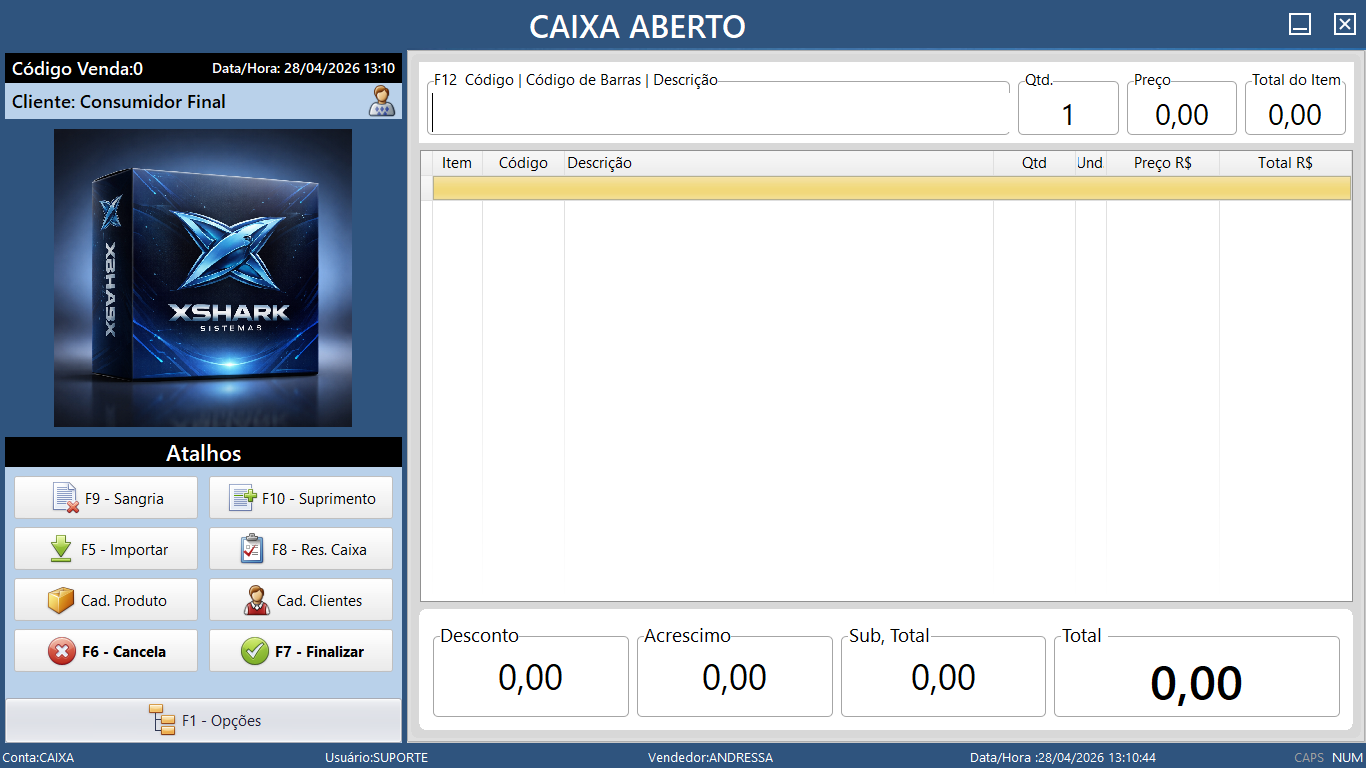The height and width of the screenshot is (768, 1366).
Task: Click the Descrição column header
Action: (x=779, y=163)
